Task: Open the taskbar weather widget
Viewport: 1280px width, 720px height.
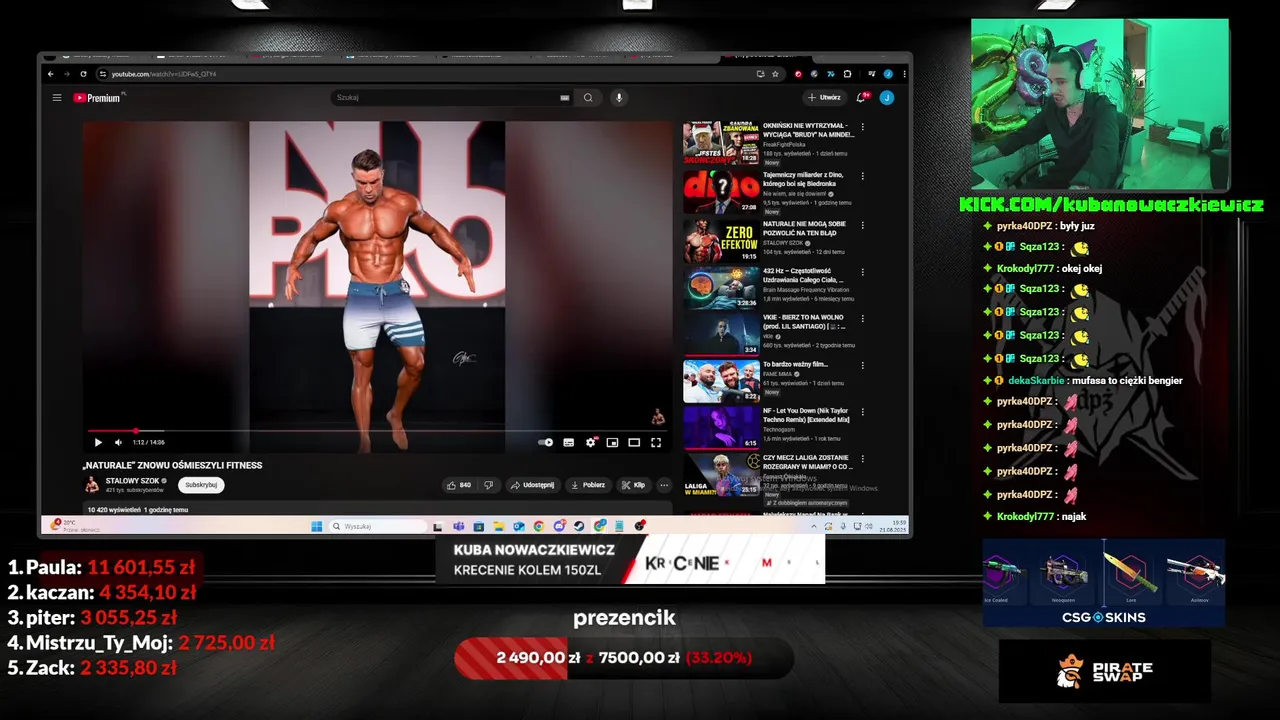Action: point(75,525)
